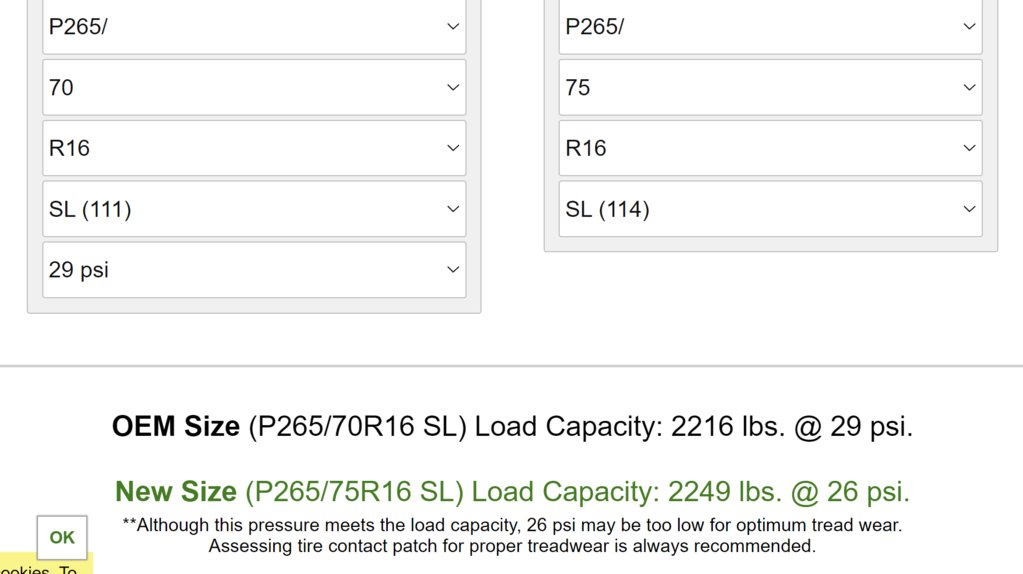
Task: Click chevron arrow beside 29 psi
Action: 453,269
